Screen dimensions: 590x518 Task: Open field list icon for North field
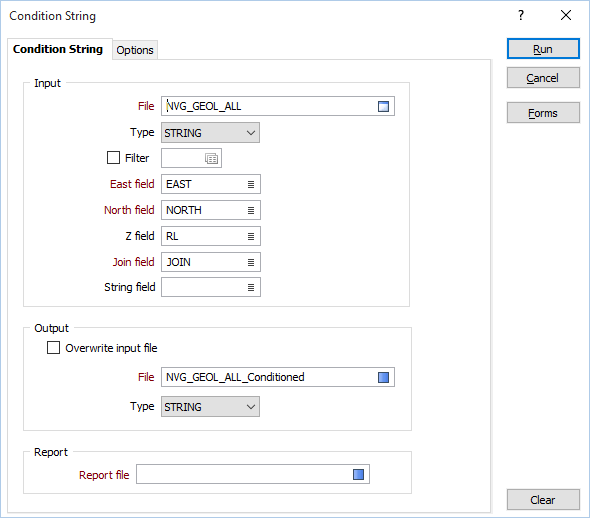251,210
